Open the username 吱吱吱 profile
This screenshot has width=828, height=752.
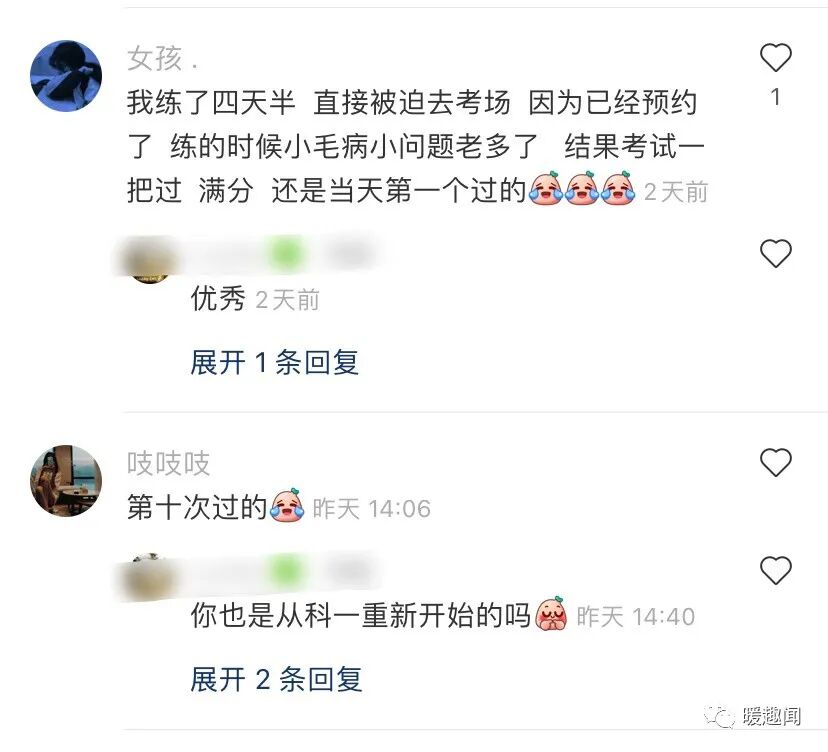coord(168,464)
